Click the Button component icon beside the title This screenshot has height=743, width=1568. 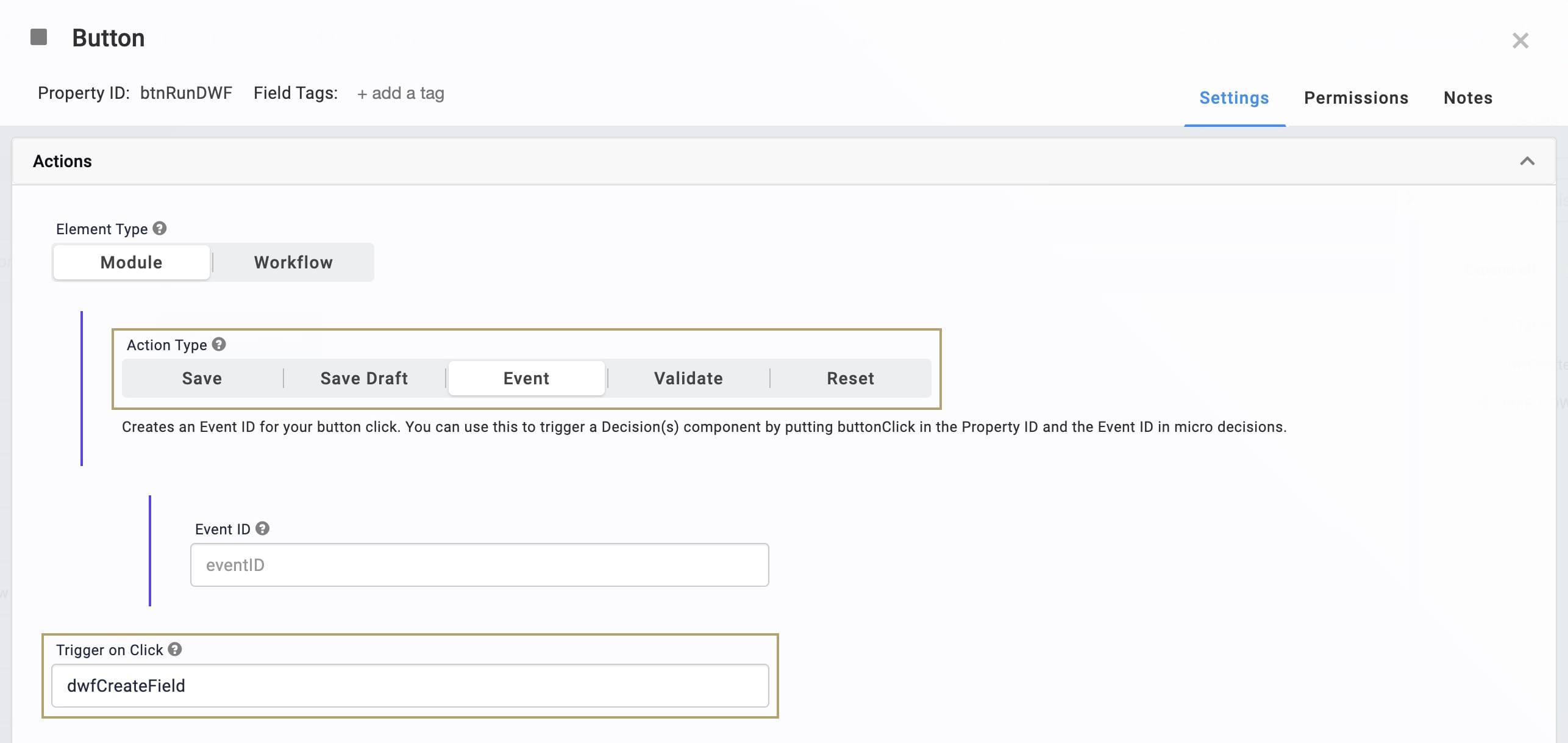39,37
